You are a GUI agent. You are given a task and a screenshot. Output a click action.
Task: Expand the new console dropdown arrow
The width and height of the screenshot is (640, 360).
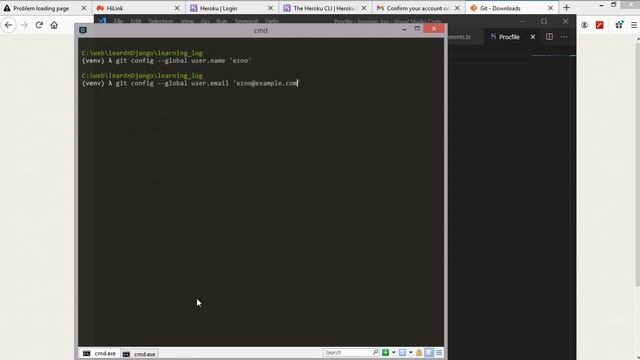(393, 352)
